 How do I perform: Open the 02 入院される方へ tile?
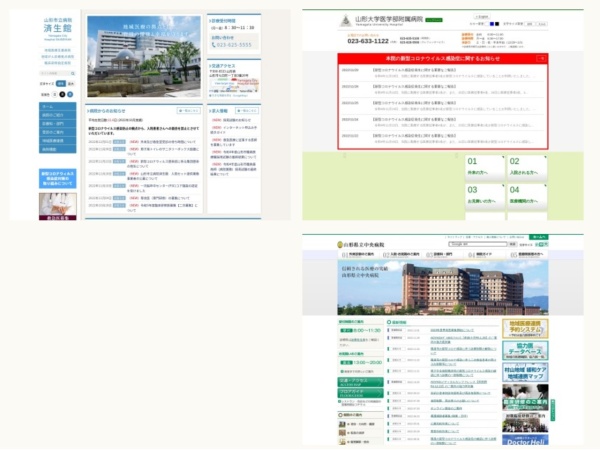(527, 166)
